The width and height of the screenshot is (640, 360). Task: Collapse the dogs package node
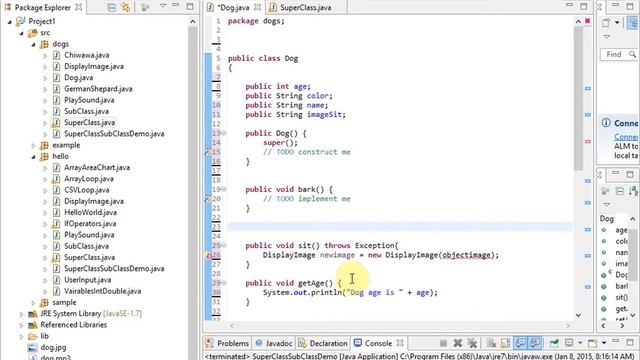pos(33,44)
